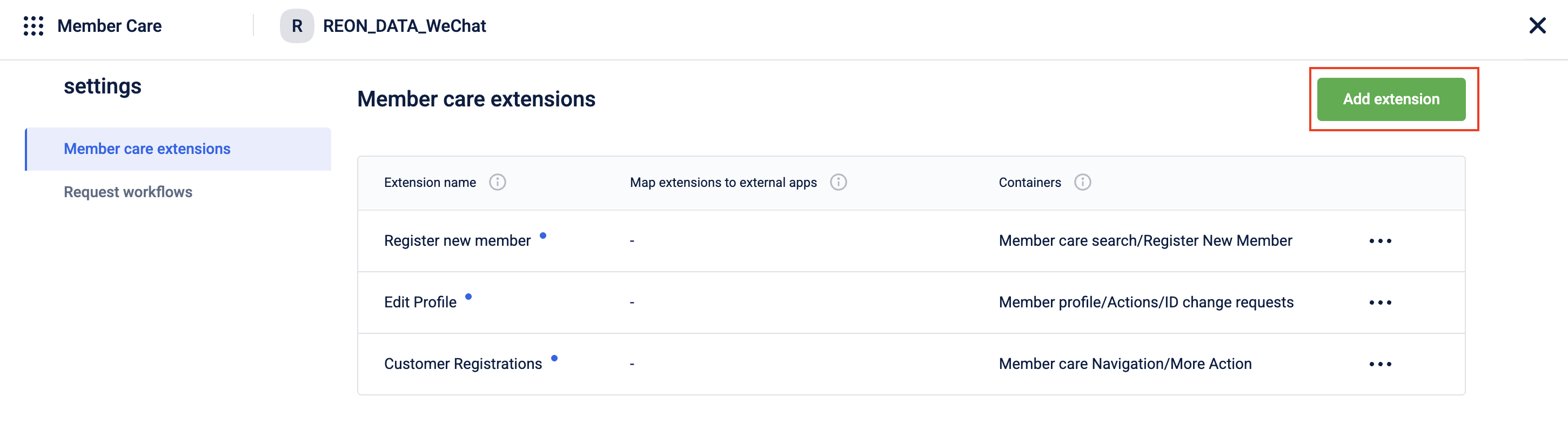
Task: Click the REON_DATA_WeChat organization name
Action: pyautogui.click(x=404, y=26)
